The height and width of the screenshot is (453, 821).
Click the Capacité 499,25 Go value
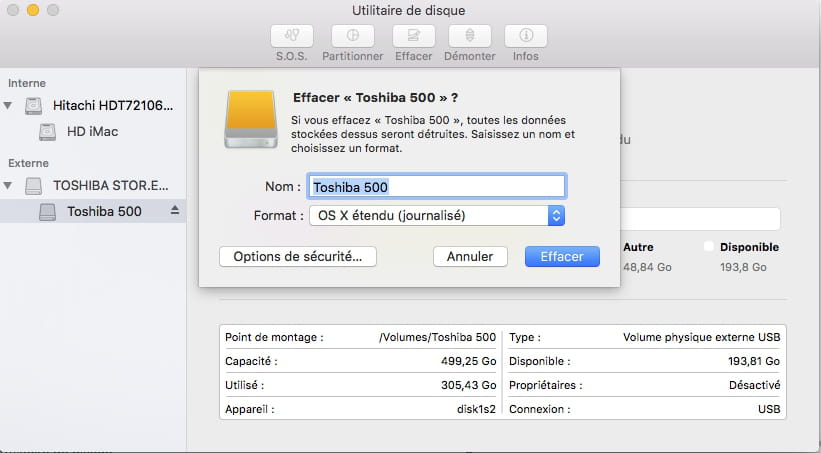click(468, 361)
